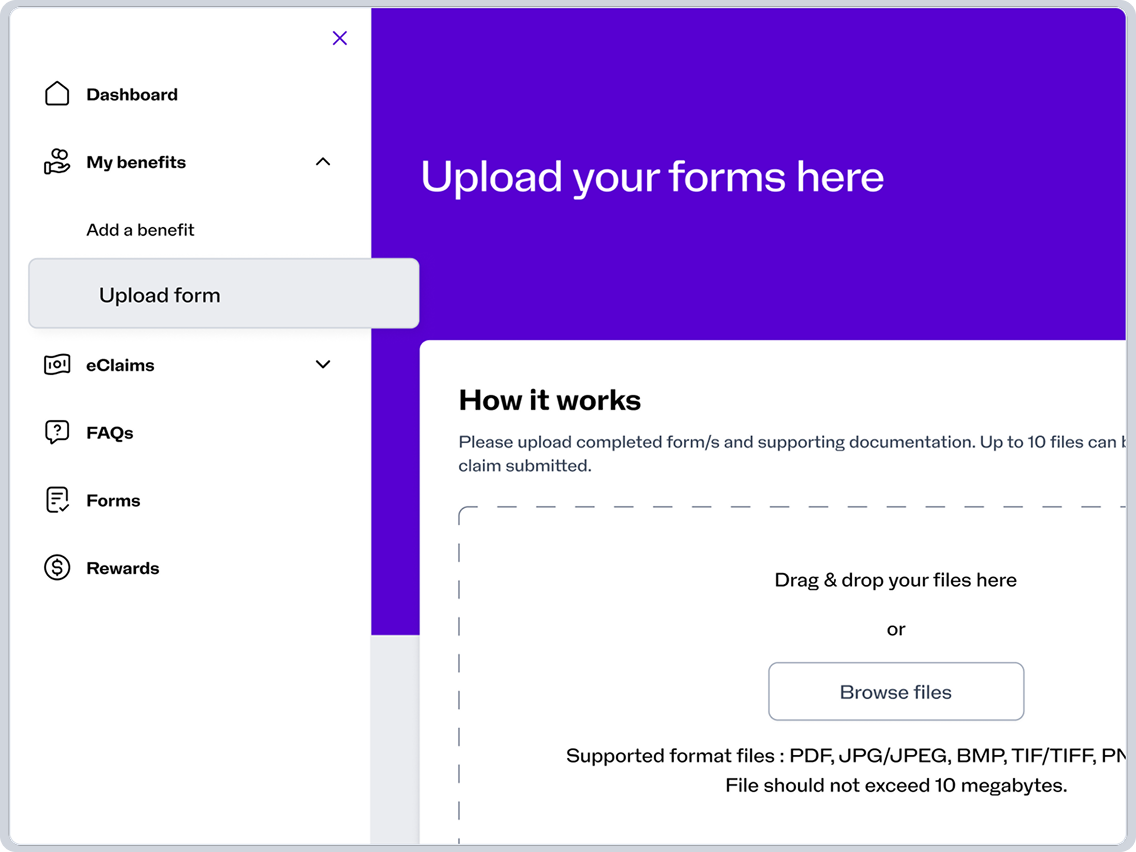Open the eClaims menu label
The height and width of the screenshot is (852, 1136).
pyautogui.click(x=120, y=365)
